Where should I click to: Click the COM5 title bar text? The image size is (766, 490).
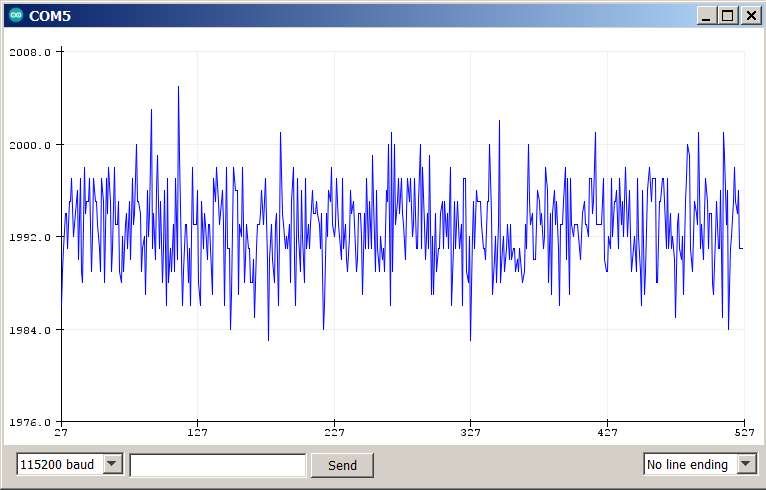50,16
